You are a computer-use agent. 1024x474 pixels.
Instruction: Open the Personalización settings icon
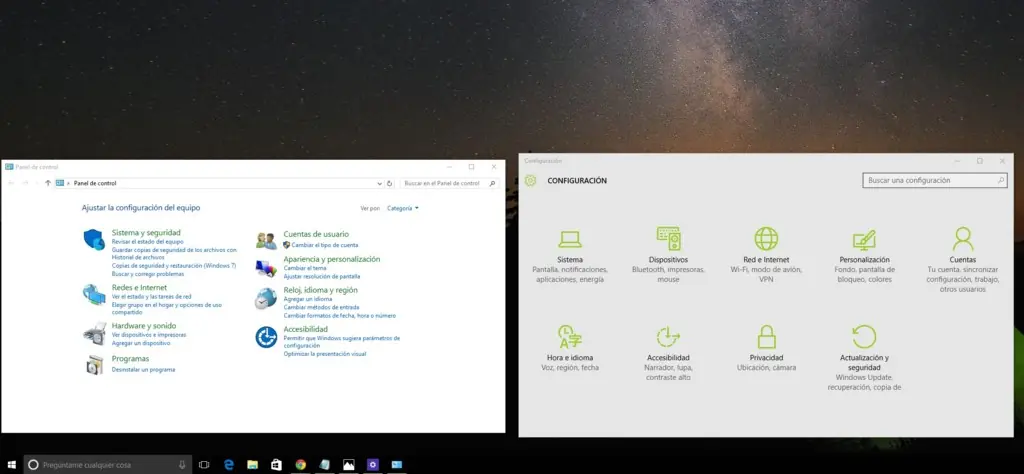(x=864, y=240)
